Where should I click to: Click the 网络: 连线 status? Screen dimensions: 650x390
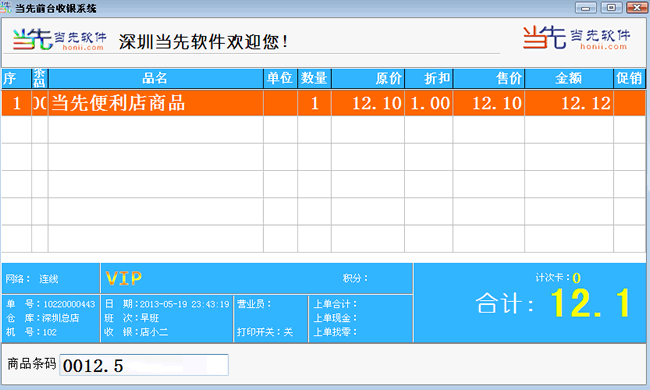(x=32, y=279)
